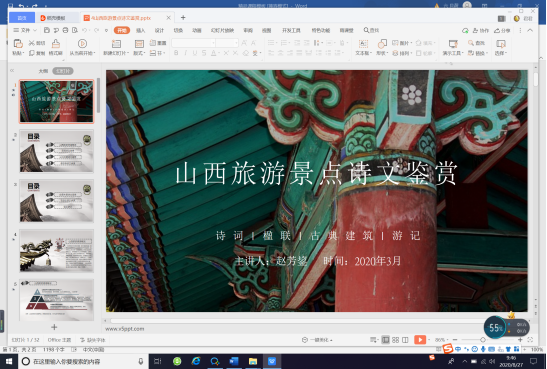Toggle Underline formatting

point(195,53)
